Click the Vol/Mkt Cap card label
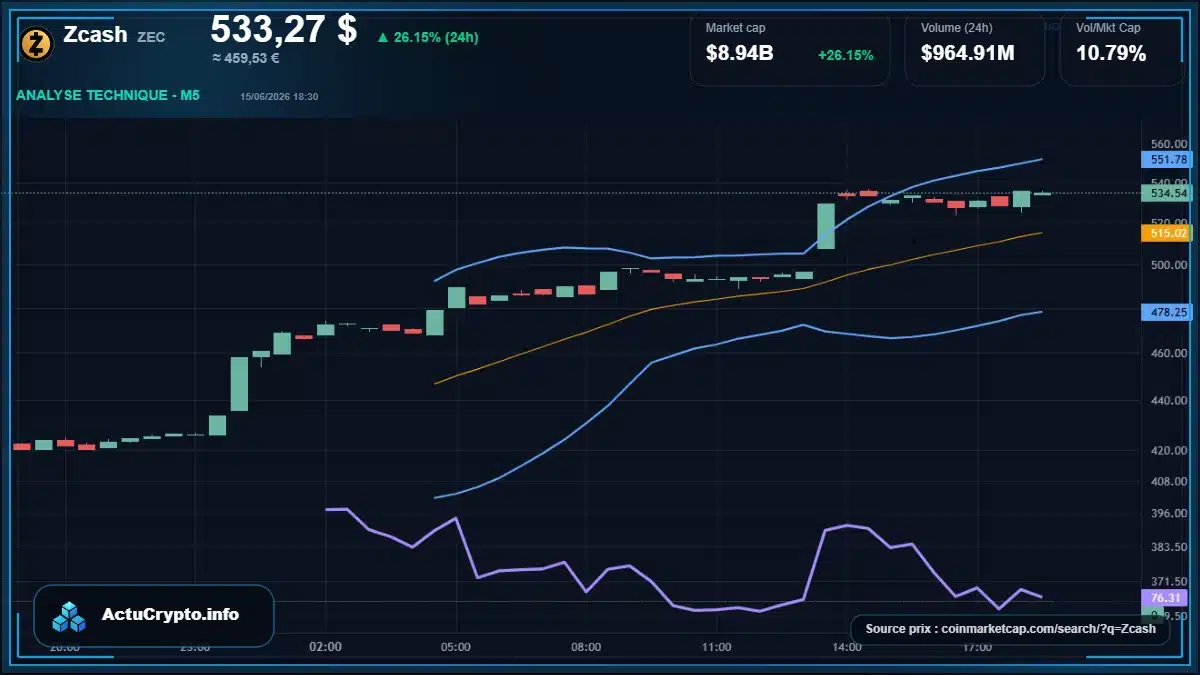 1108,28
